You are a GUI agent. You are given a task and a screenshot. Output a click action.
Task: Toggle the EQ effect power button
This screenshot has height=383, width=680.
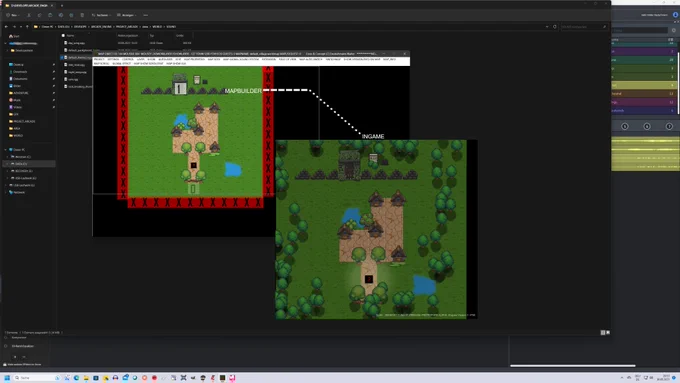[x=6, y=346]
